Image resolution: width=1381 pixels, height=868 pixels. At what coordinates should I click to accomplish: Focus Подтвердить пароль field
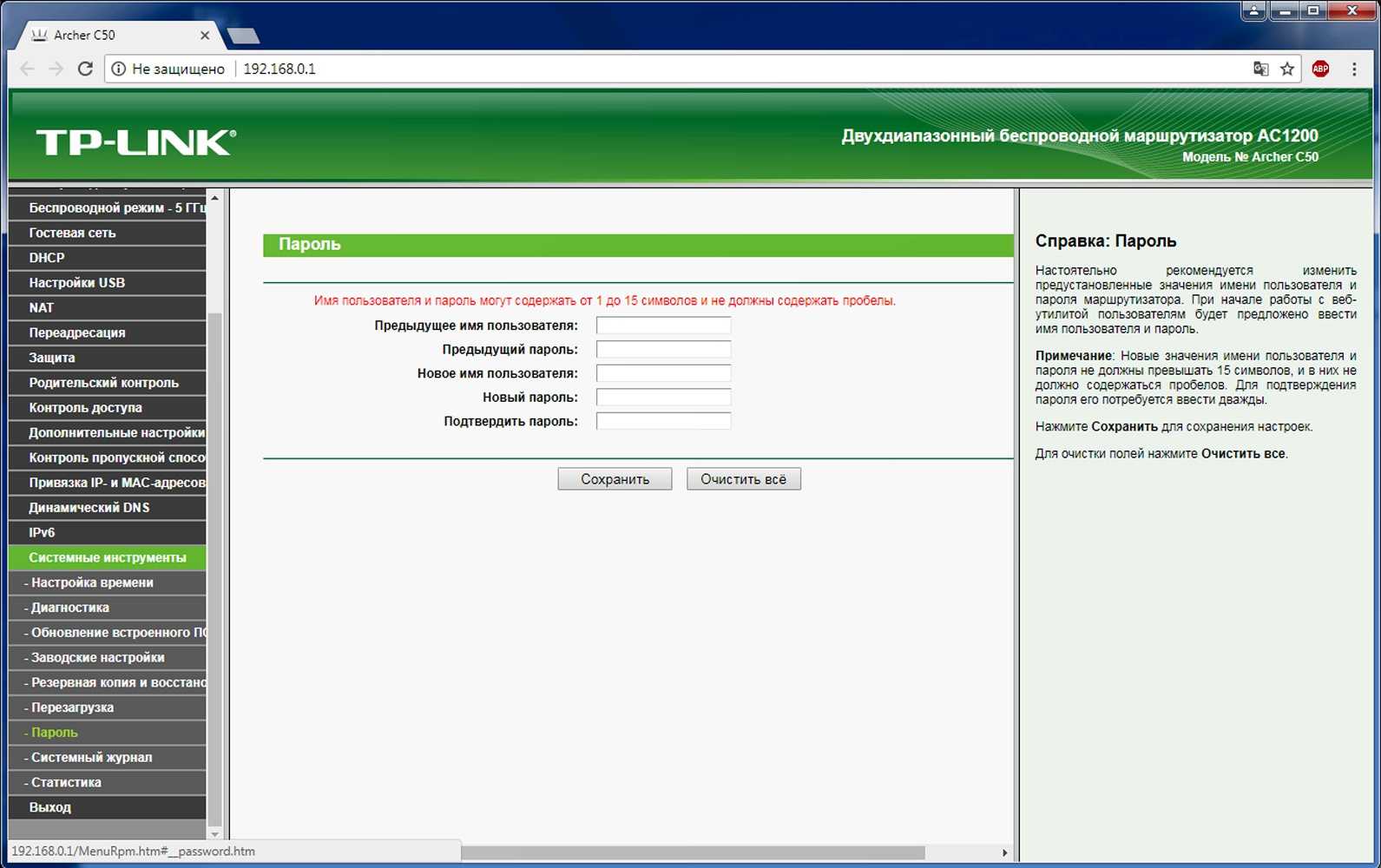(663, 421)
